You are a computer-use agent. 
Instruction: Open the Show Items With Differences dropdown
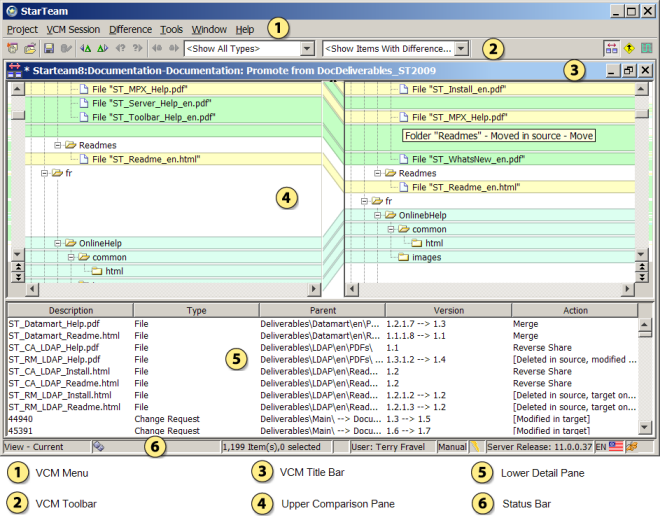tap(461, 49)
